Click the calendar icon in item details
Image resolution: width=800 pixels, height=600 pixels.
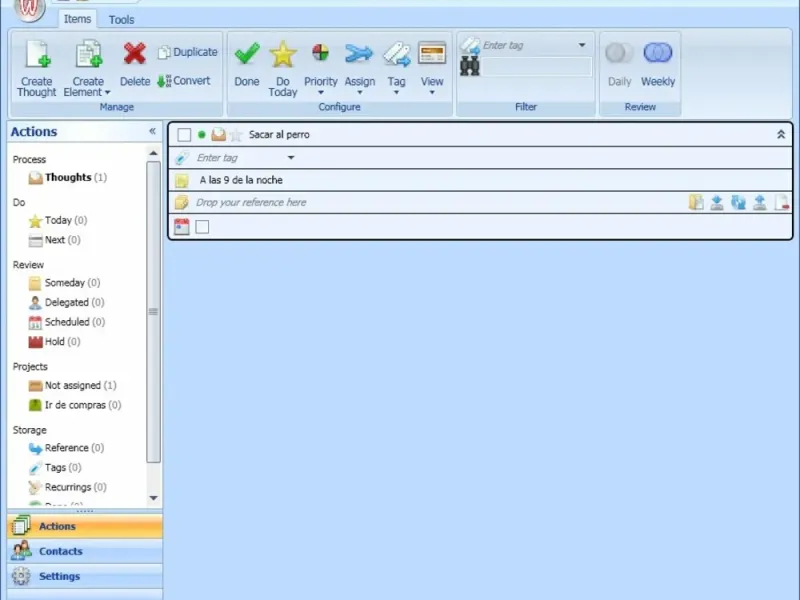tap(182, 227)
